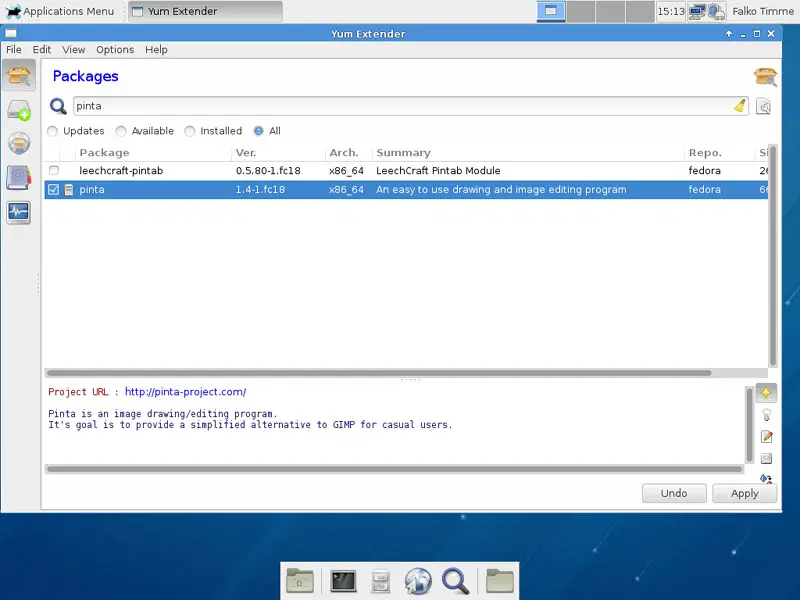This screenshot has height=600, width=800.
Task: Click the Undo button
Action: (x=674, y=493)
